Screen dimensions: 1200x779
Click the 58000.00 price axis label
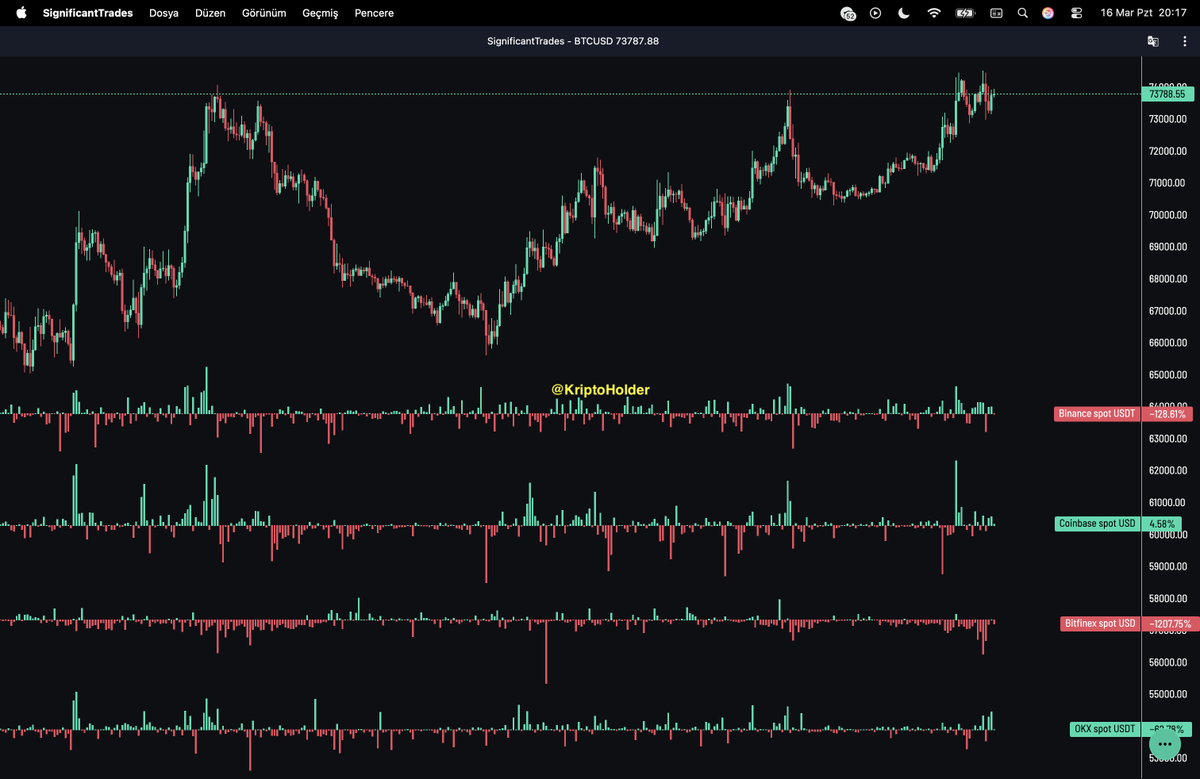tap(1166, 598)
